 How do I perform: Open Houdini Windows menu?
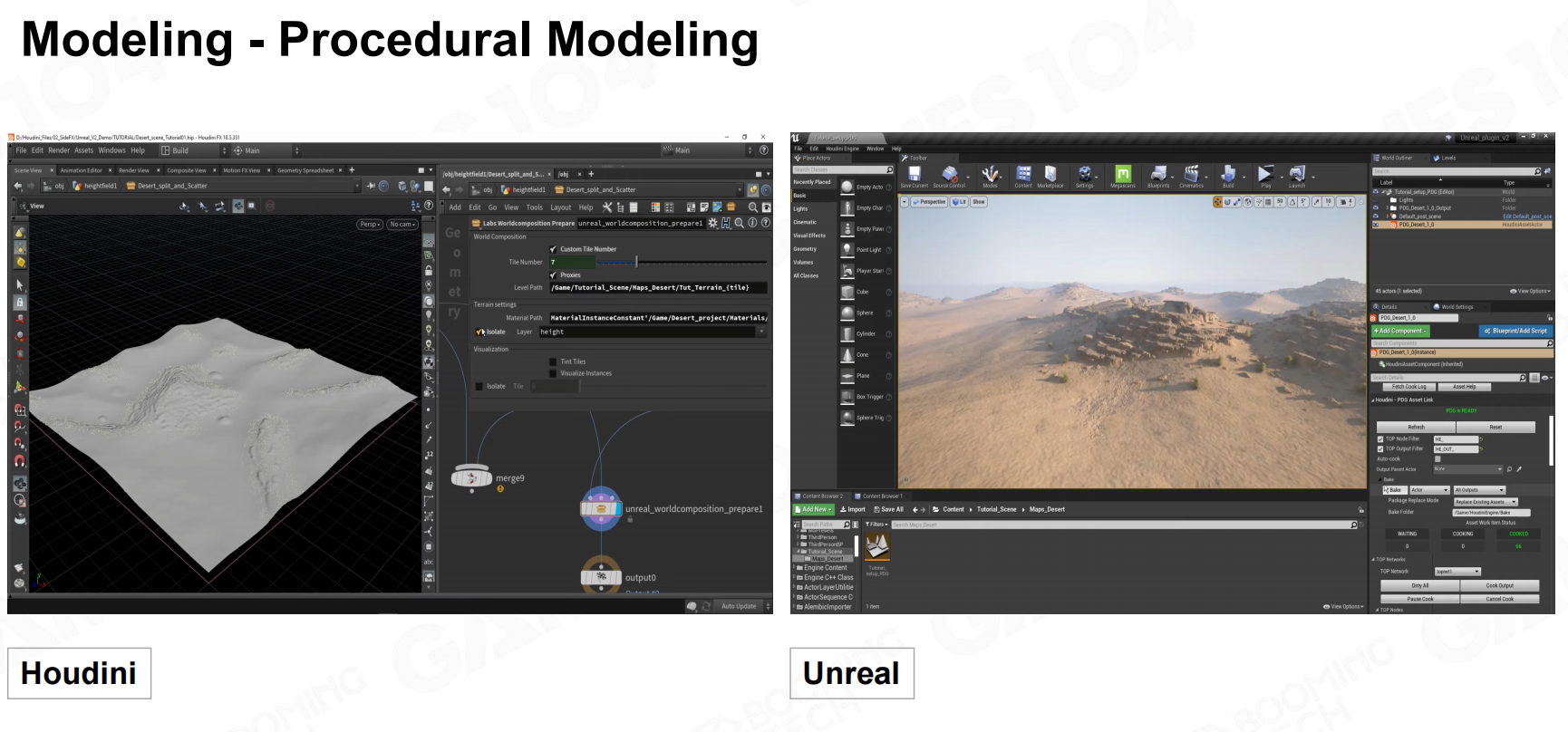pyautogui.click(x=111, y=150)
